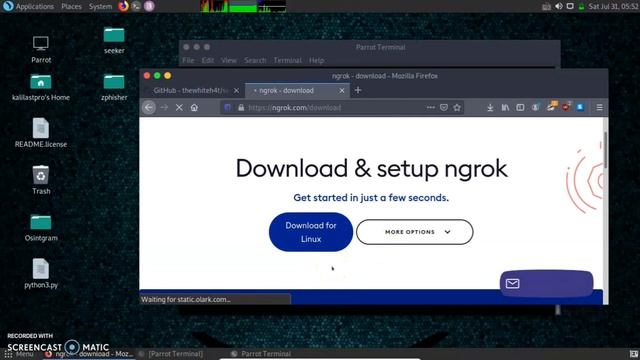Screen dimensions: 640x360
Task: Click the purple launcher icon in top panel
Action: (149, 6)
